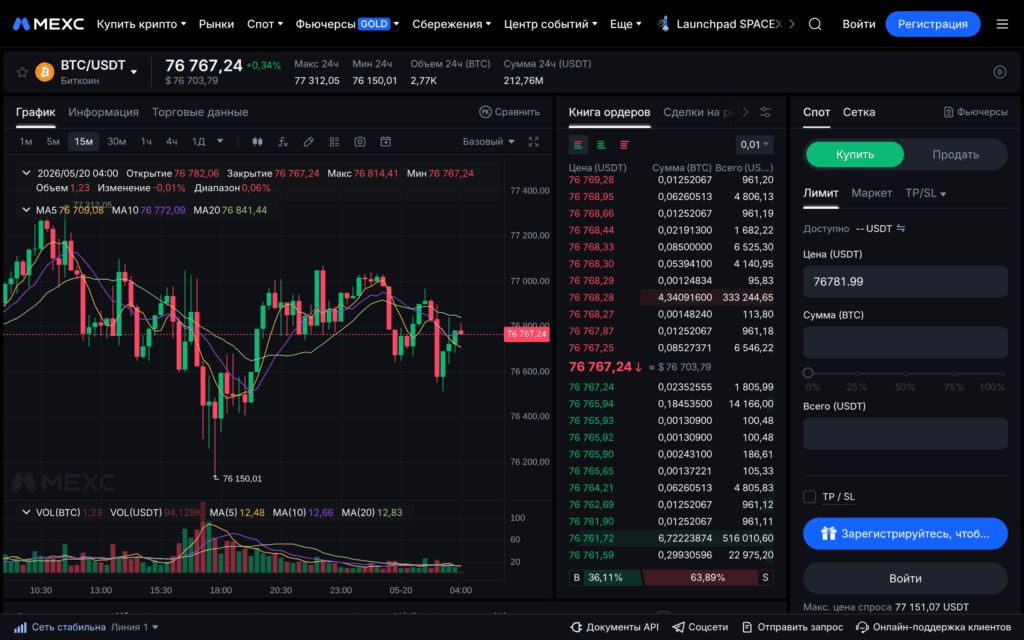Click the swap icon next to Доступно USDT

point(901,229)
